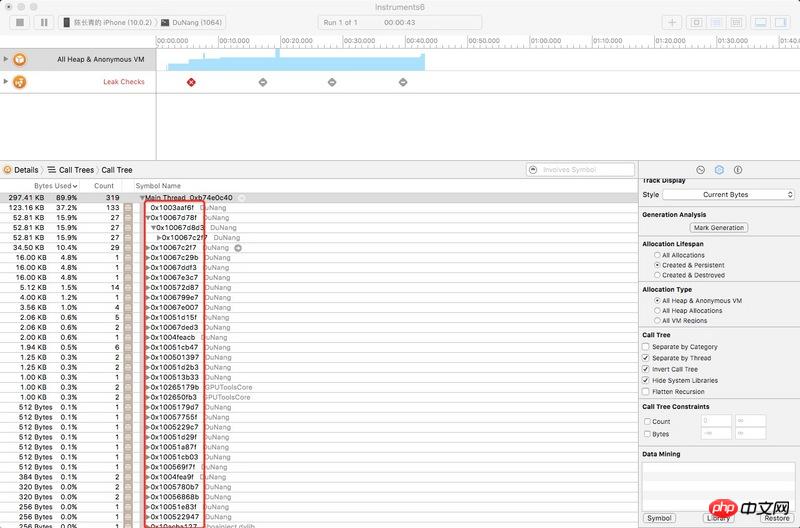Click the 00:30.000 mark on the timeline ruler
Screen dimensions: 800x528
[x=359, y=40]
